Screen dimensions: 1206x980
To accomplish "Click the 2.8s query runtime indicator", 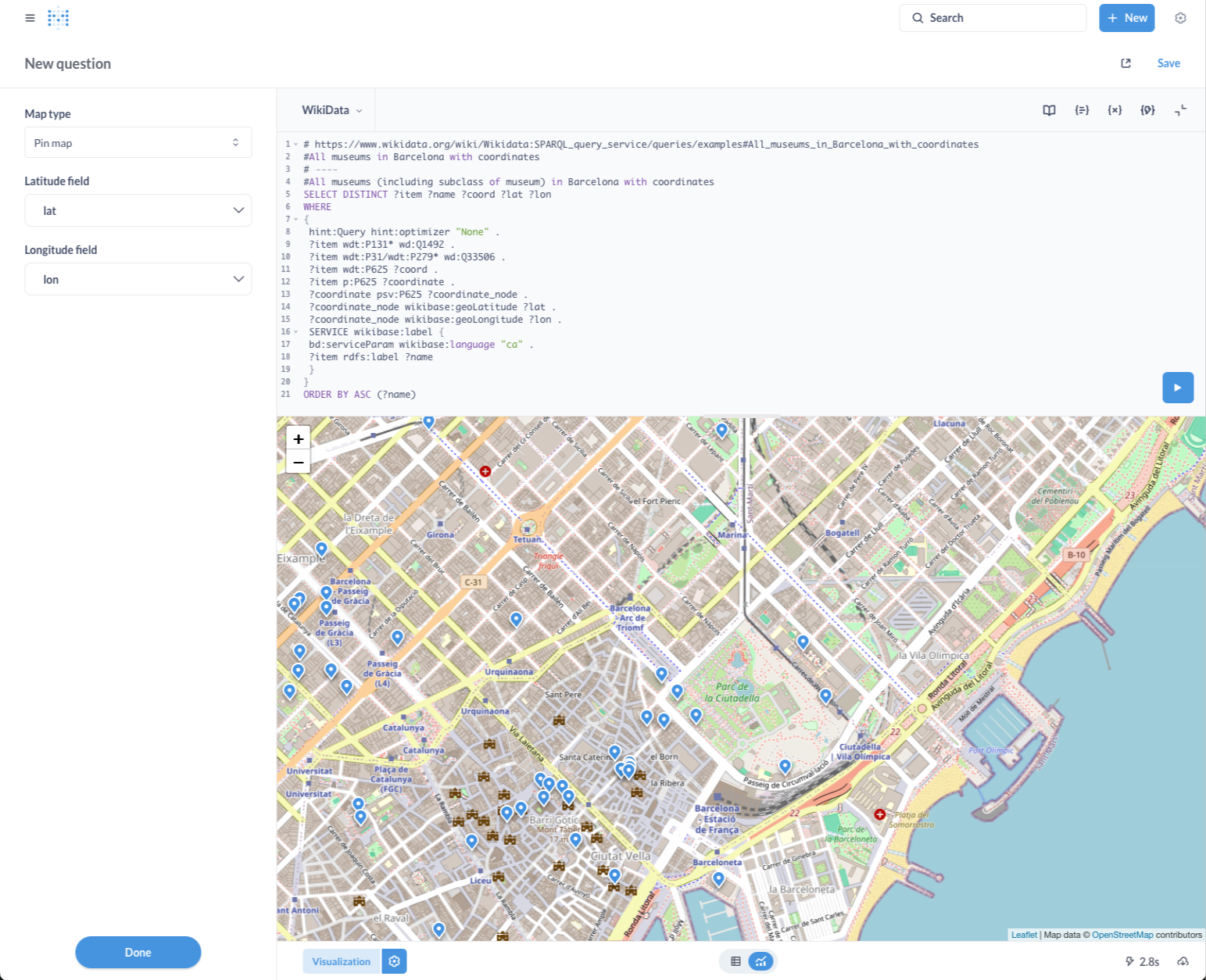I will click(x=1142, y=961).
